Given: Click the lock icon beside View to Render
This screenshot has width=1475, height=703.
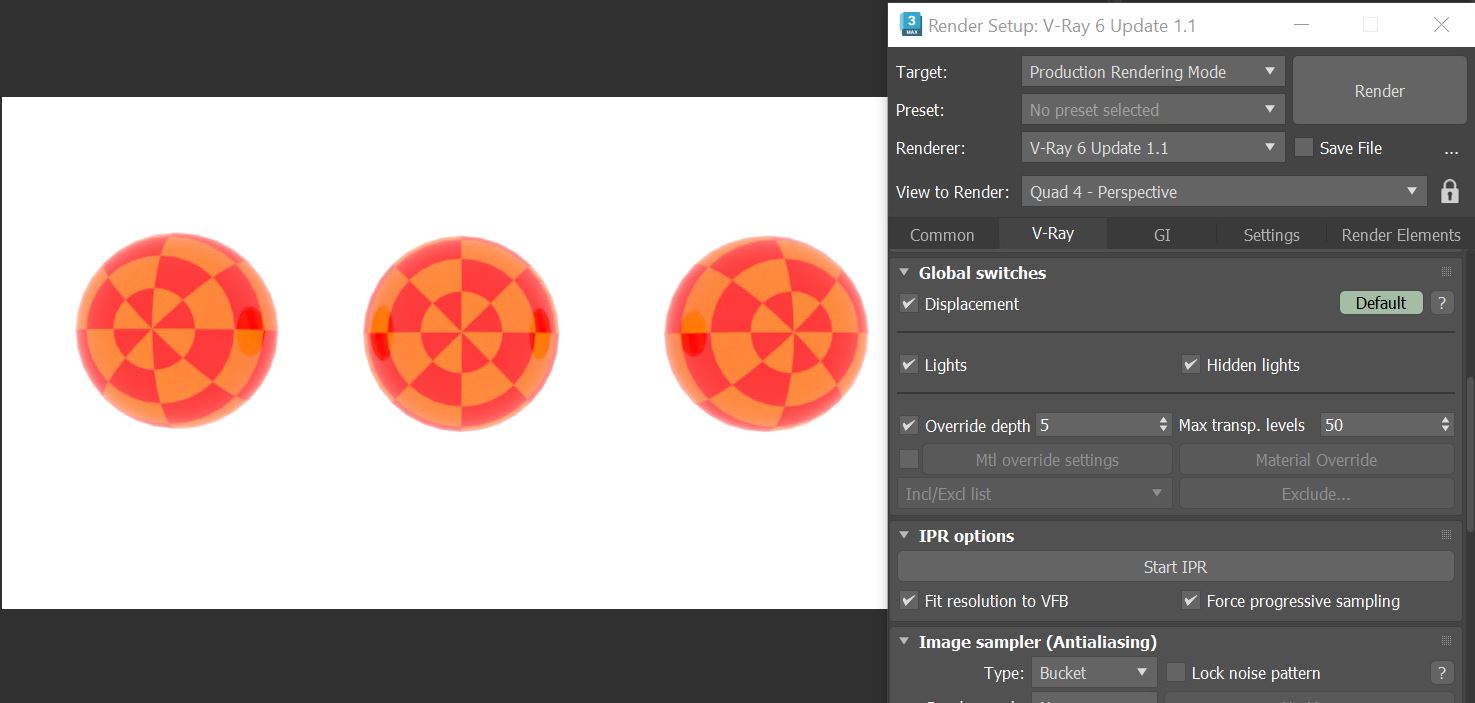Looking at the screenshot, I should [x=1449, y=192].
